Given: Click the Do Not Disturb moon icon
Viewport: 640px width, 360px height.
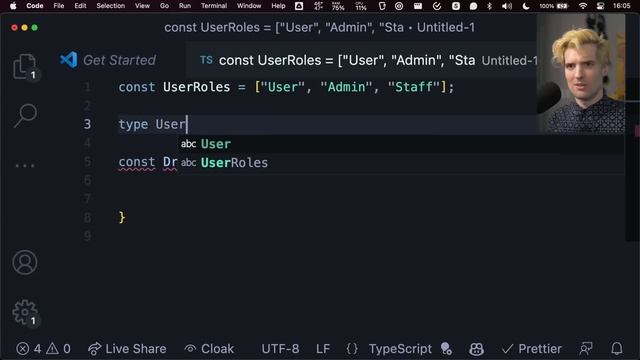Looking at the screenshot, I should (x=526, y=6).
